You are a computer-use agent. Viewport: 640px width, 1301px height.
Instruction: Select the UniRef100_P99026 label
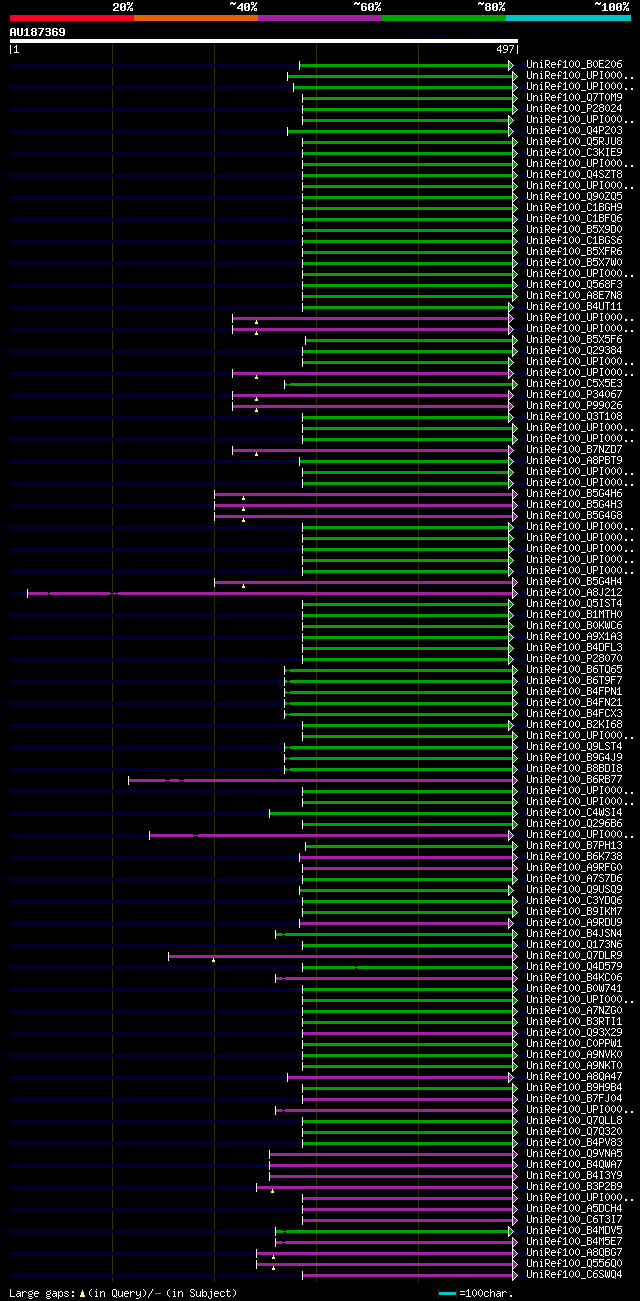tap(575, 406)
